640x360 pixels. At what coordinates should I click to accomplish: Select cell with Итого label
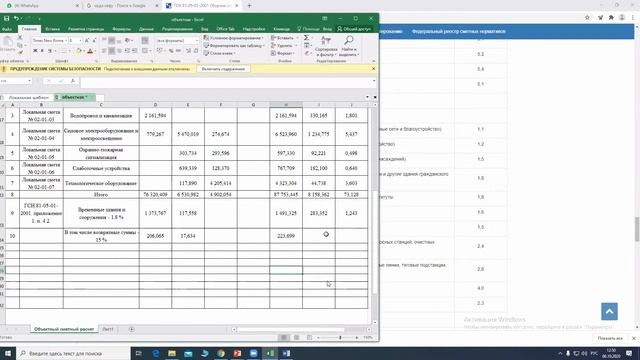(x=101, y=195)
